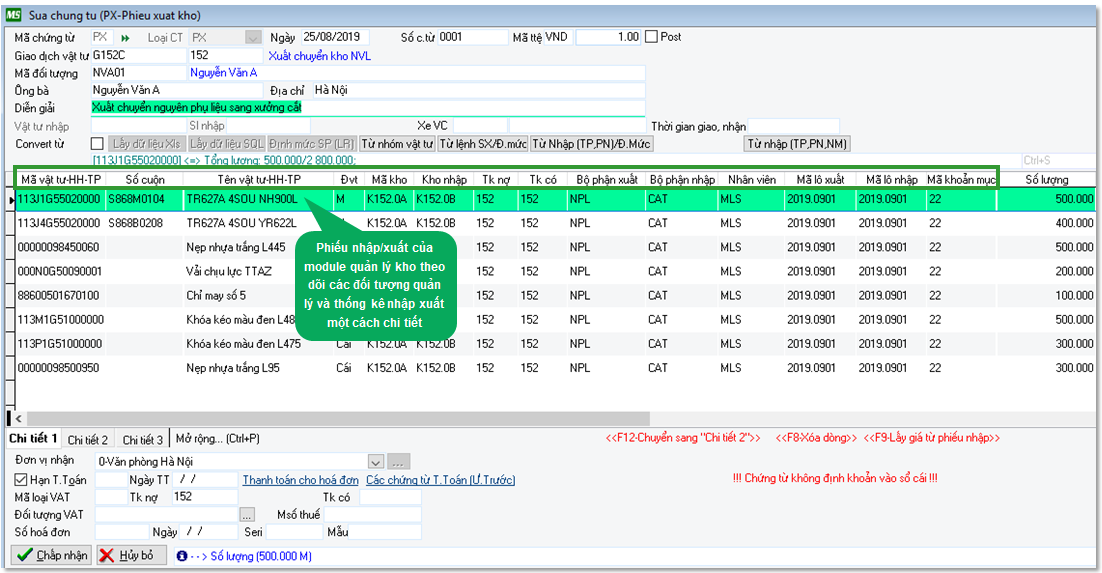Viewport: 1102px width, 573px height.
Task: Click cell Chỉ may số 5
Action: coord(216,295)
